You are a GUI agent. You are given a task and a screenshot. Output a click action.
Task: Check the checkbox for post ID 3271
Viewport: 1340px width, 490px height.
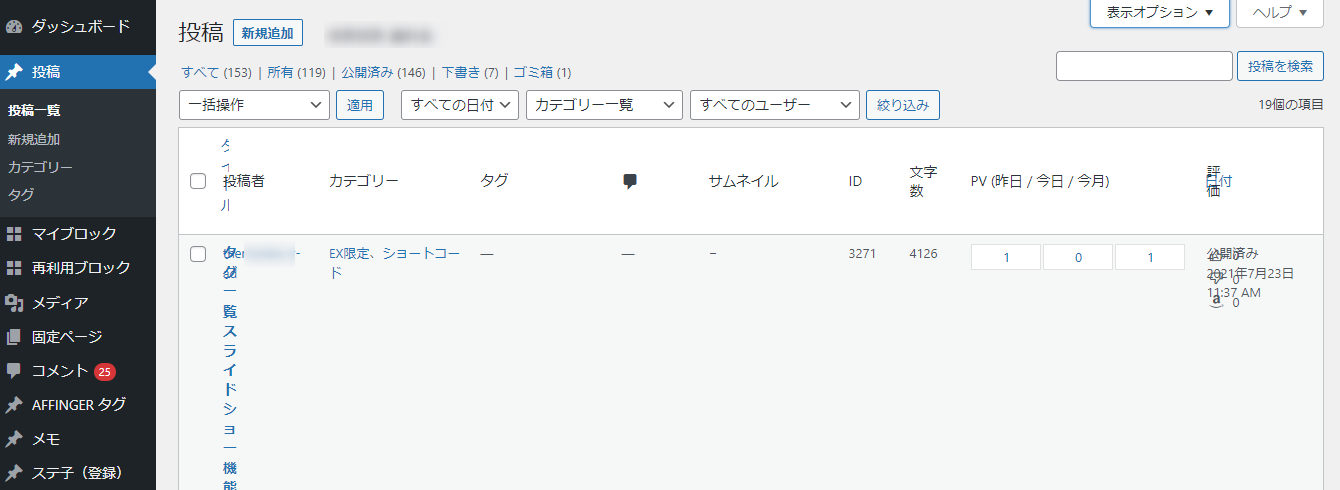click(198, 254)
